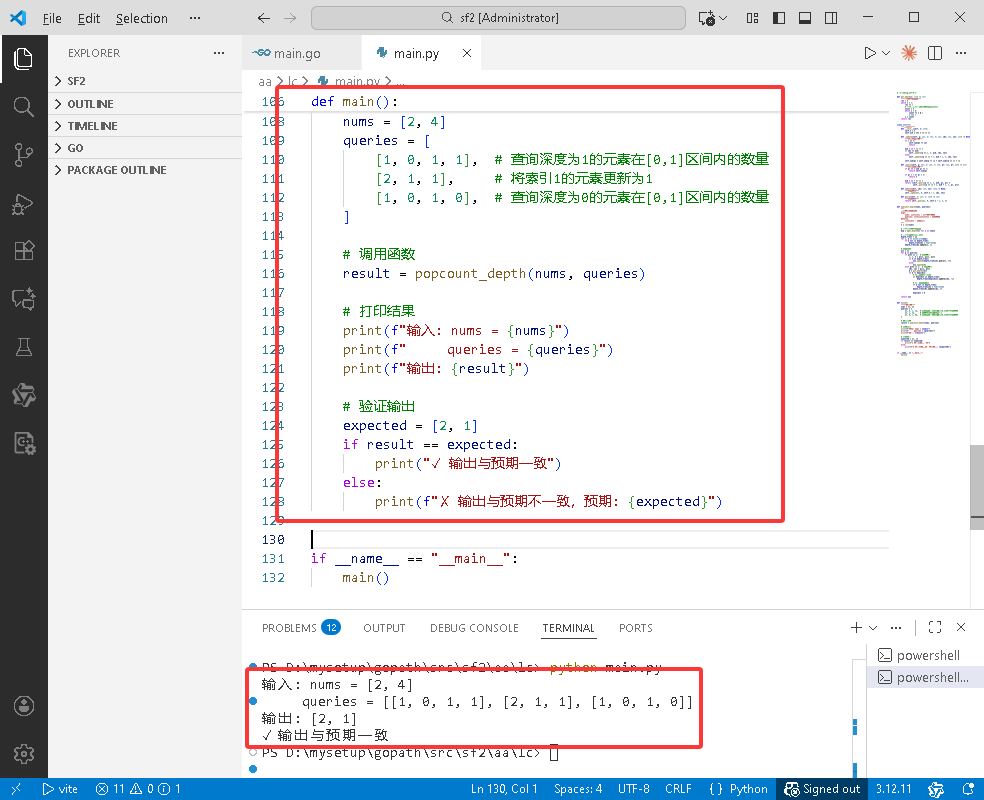Open Customize Layout button in title bar
984x800 pixels.
coord(752,18)
